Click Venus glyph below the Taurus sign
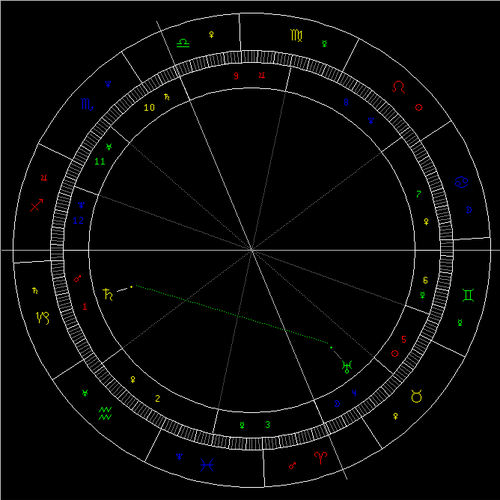Image resolution: width=500 pixels, height=500 pixels. click(x=396, y=416)
